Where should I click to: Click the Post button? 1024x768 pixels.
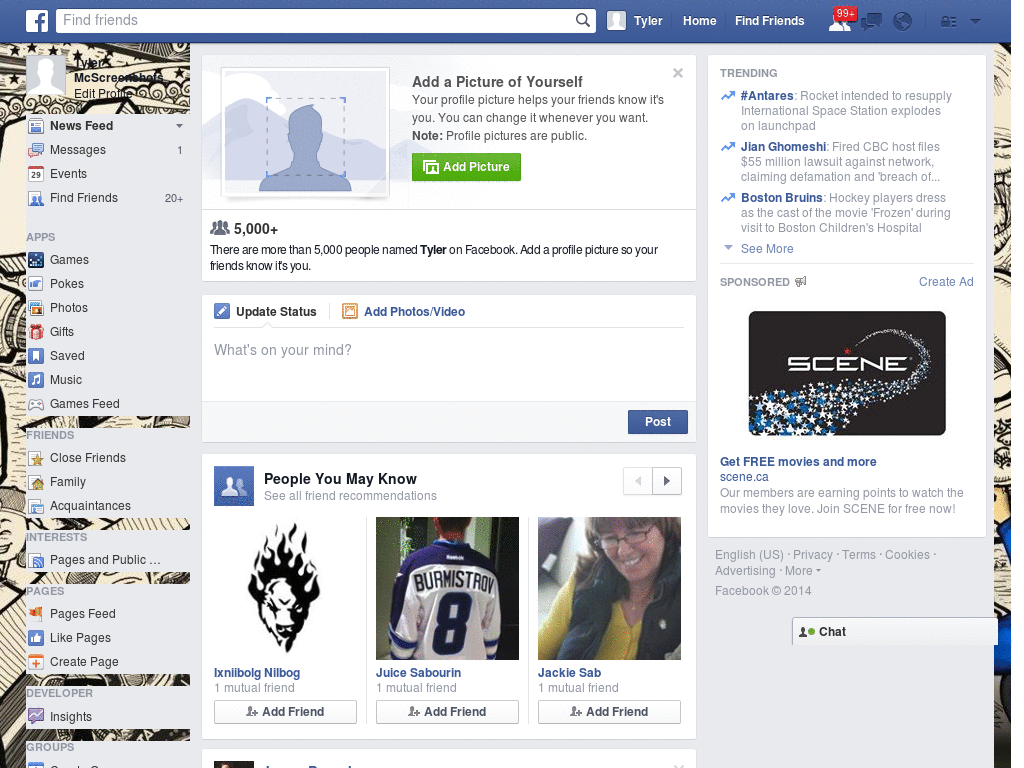[658, 422]
